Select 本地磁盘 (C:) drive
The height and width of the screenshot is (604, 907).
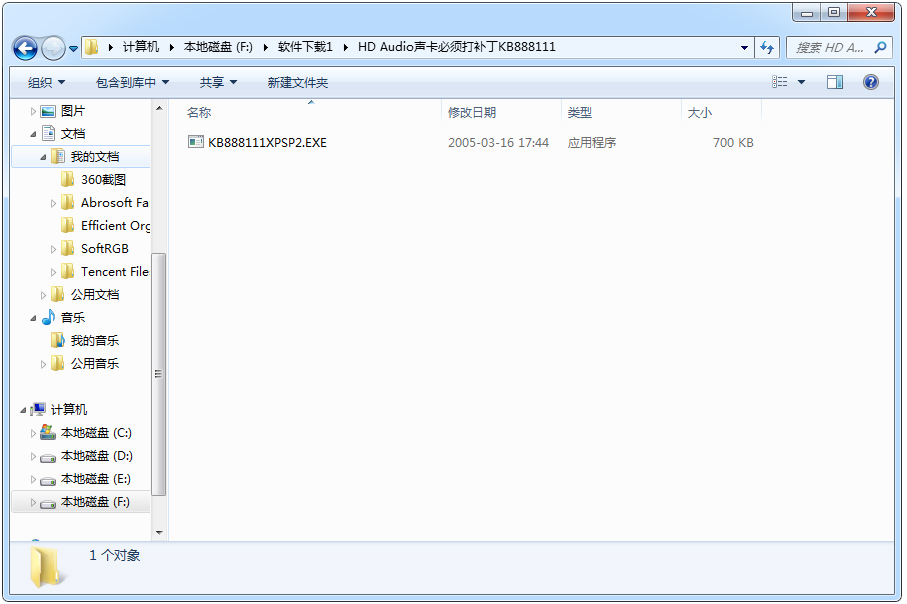pyautogui.click(x=97, y=433)
